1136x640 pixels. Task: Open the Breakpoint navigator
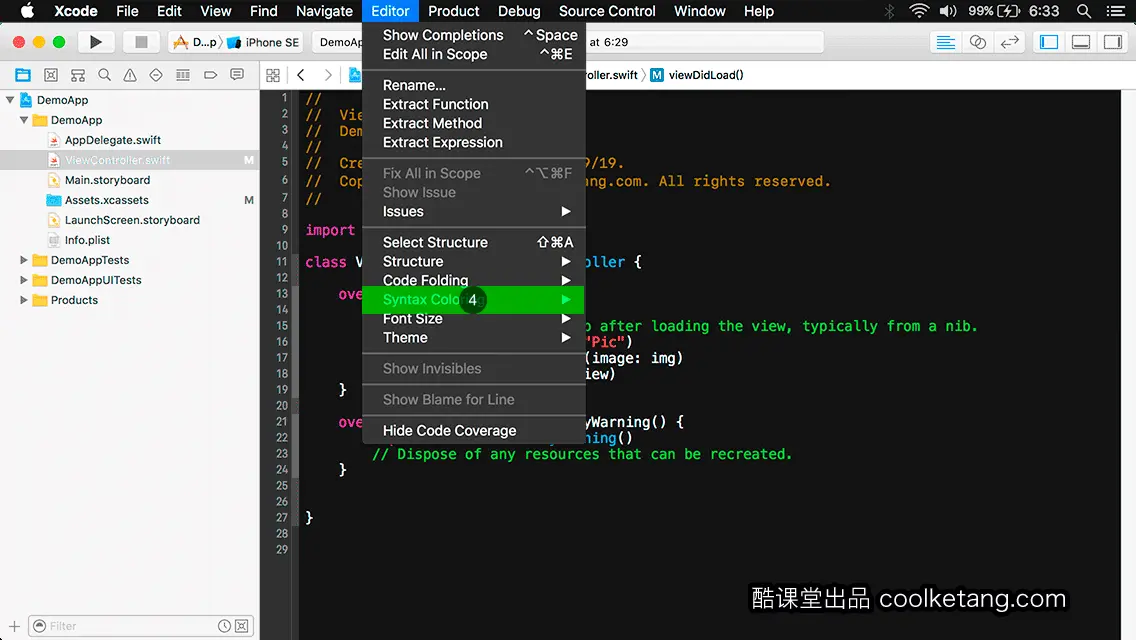pyautogui.click(x=210, y=75)
